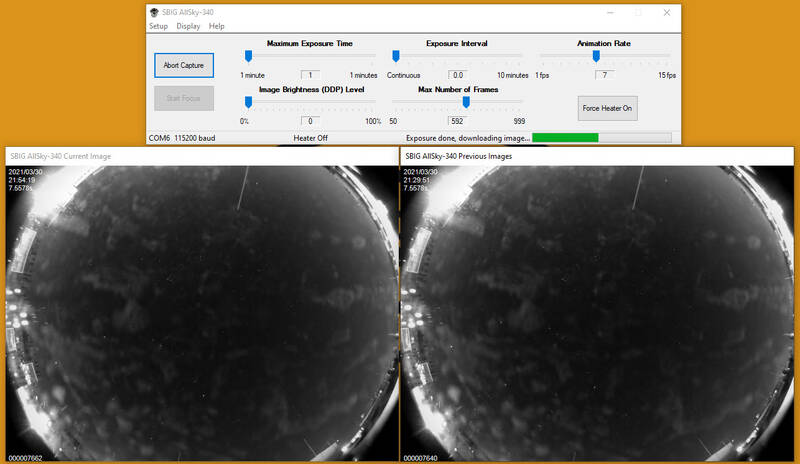Open the Help menu
Screen dimensions: 800x464
[217, 26]
